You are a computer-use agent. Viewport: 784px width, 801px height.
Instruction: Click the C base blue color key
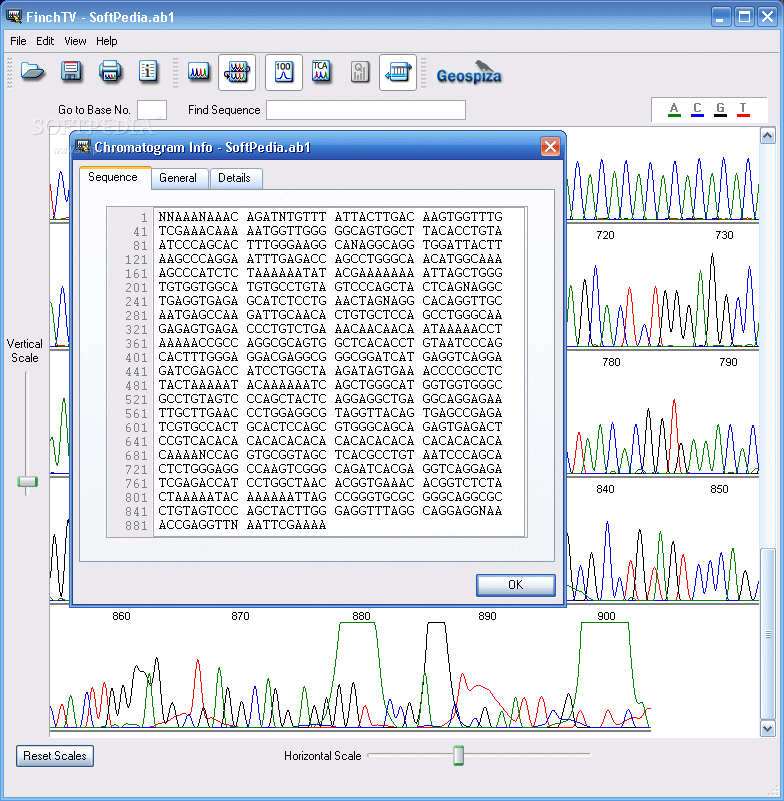[697, 109]
